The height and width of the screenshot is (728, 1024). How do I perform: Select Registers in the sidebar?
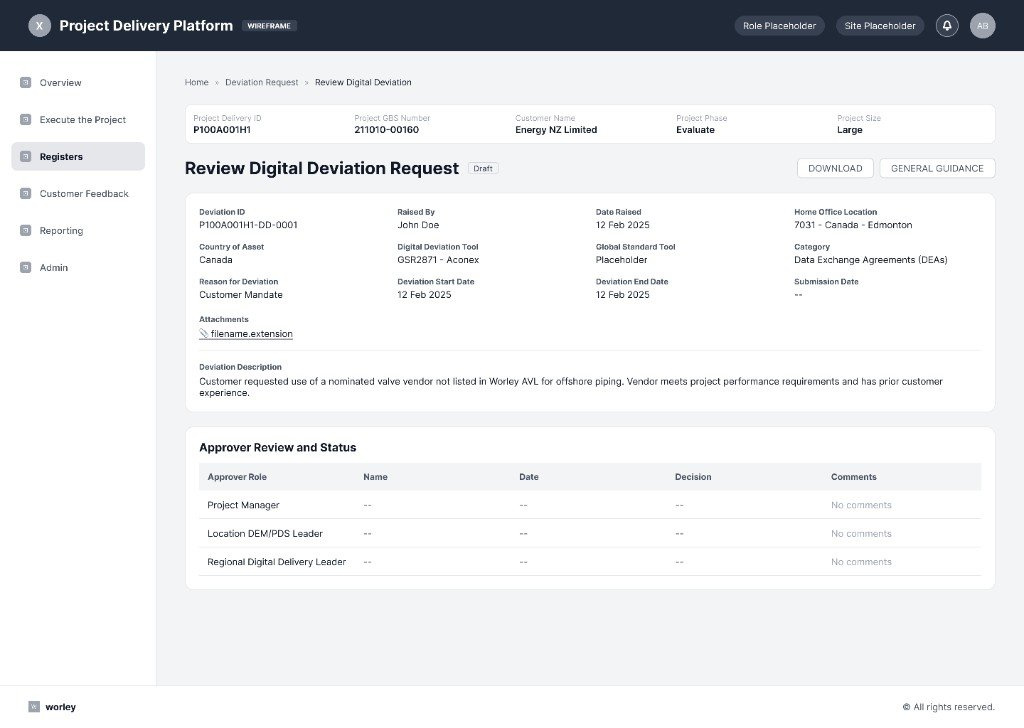[78, 157]
